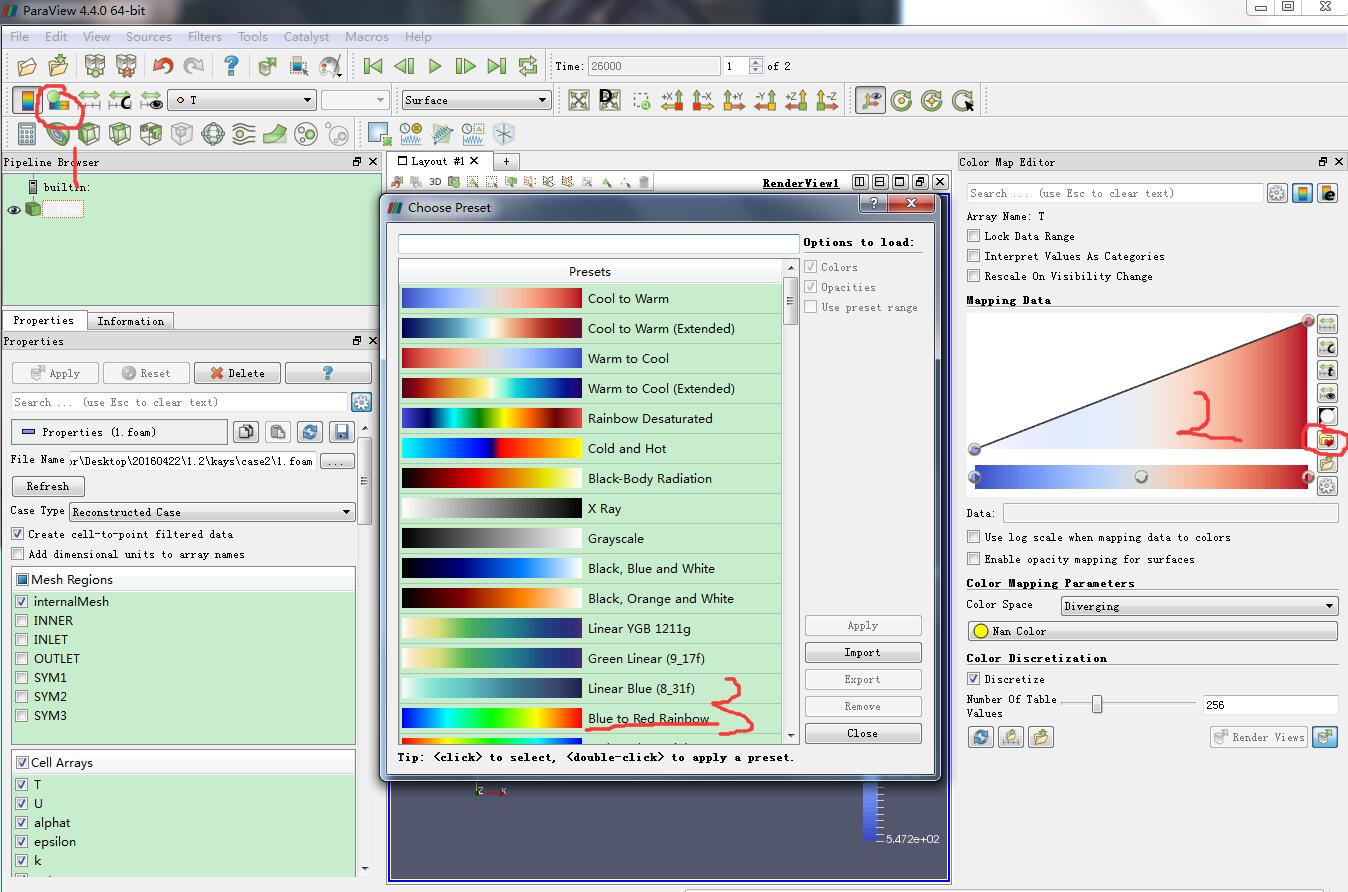The image size is (1348, 892).
Task: Enable Use log scale when mapping checkbox
Action: pyautogui.click(x=974, y=537)
